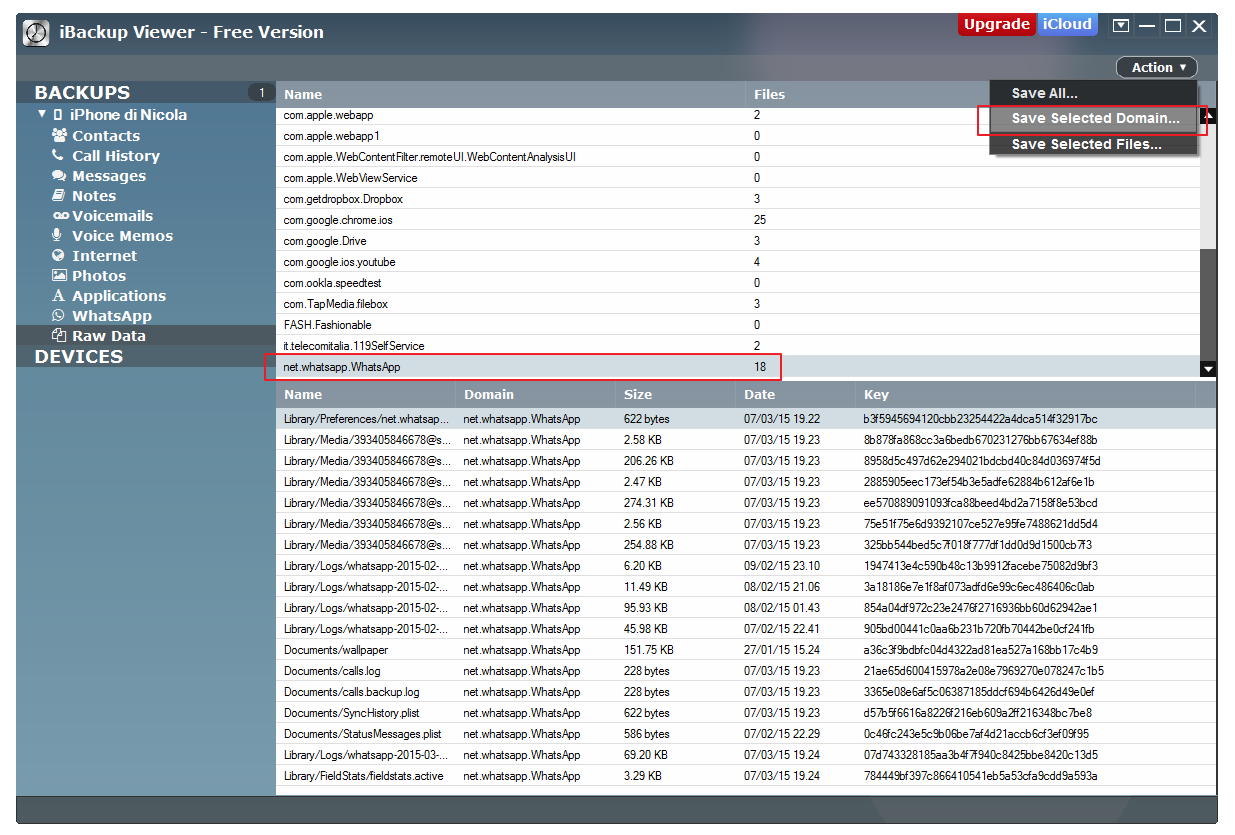Click the backups count badge showing 1
This screenshot has width=1235, height=835.
click(261, 93)
